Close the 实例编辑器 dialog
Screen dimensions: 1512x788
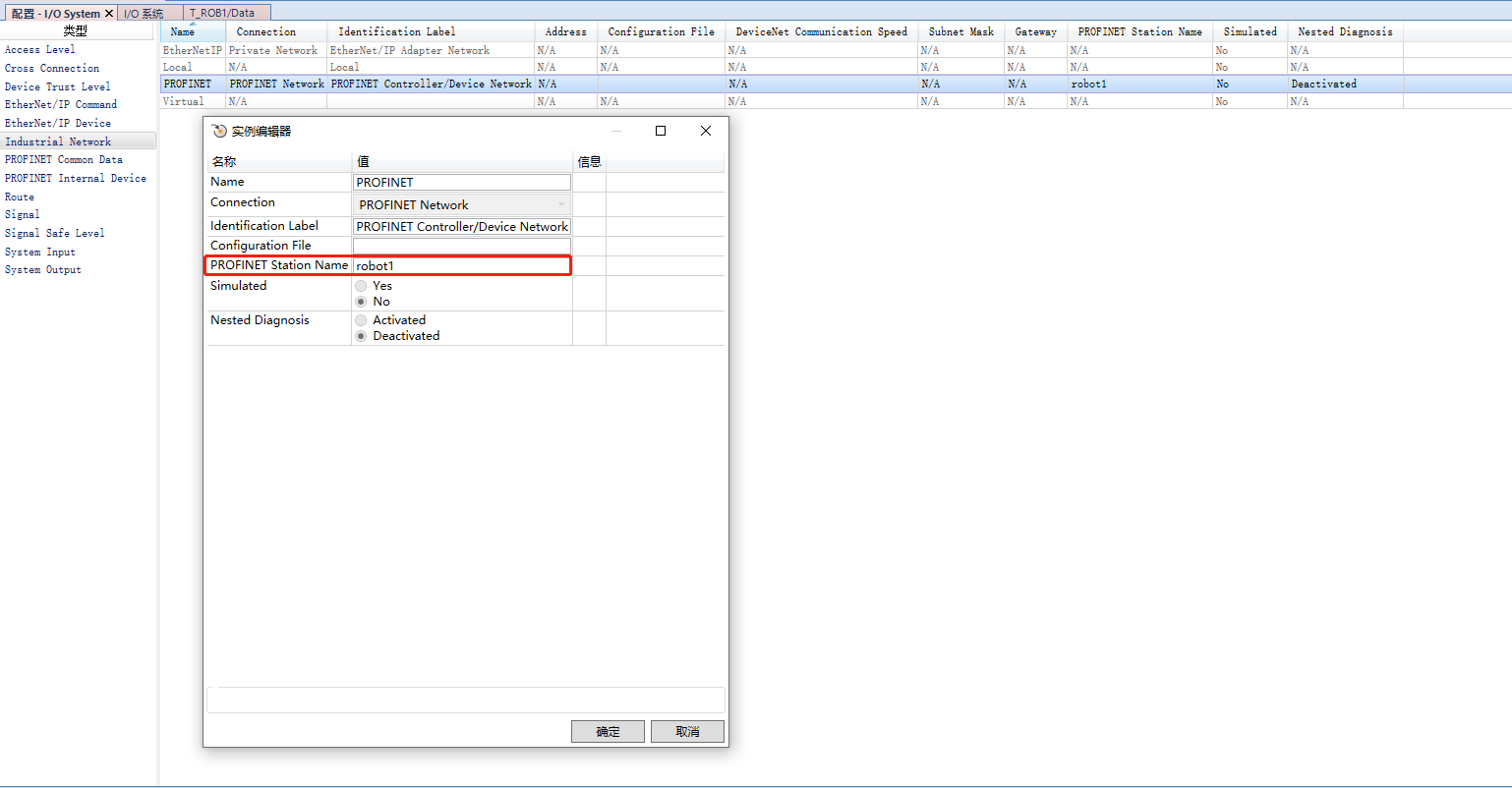(706, 131)
